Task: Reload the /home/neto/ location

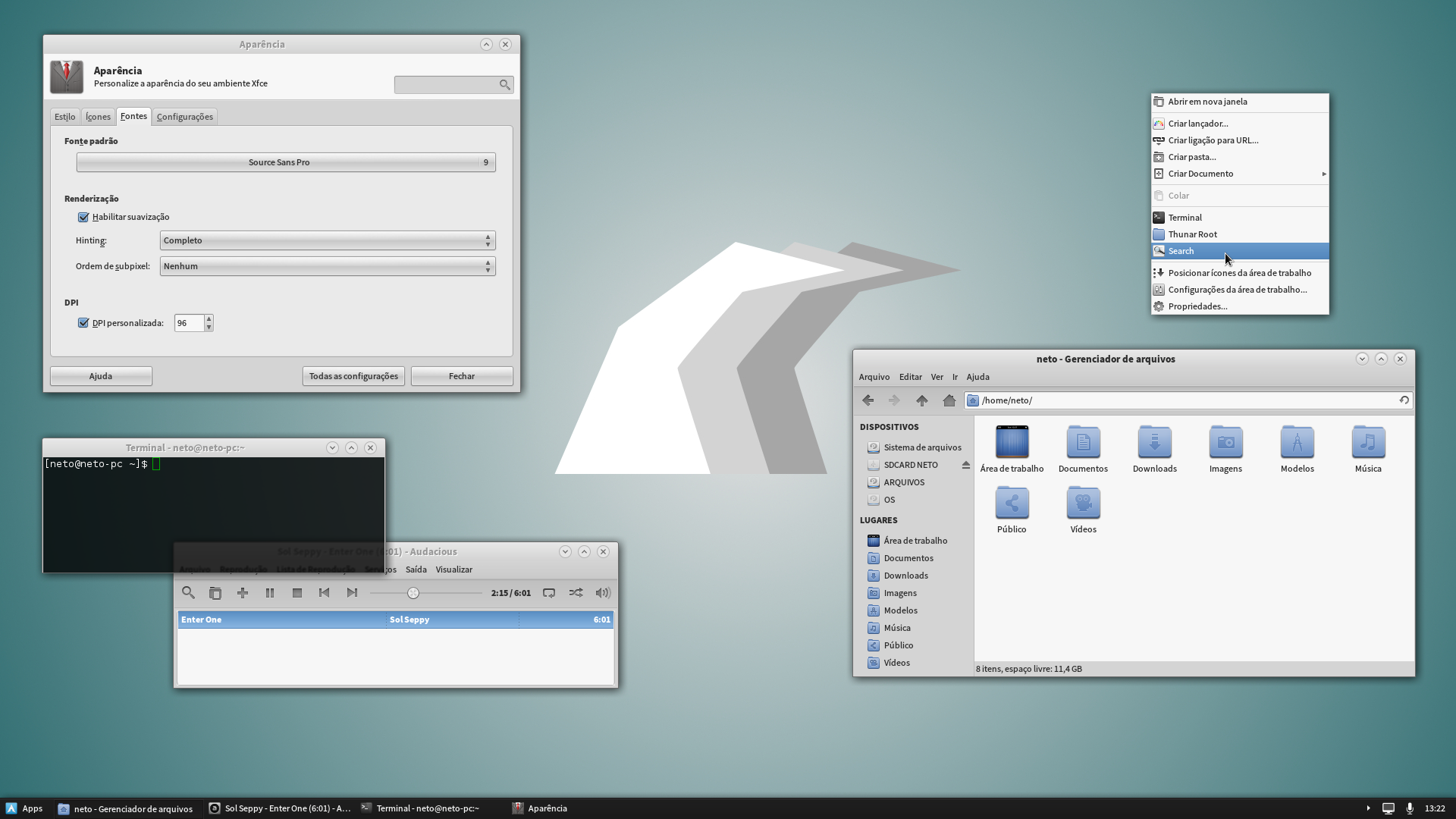Action: [x=1404, y=400]
